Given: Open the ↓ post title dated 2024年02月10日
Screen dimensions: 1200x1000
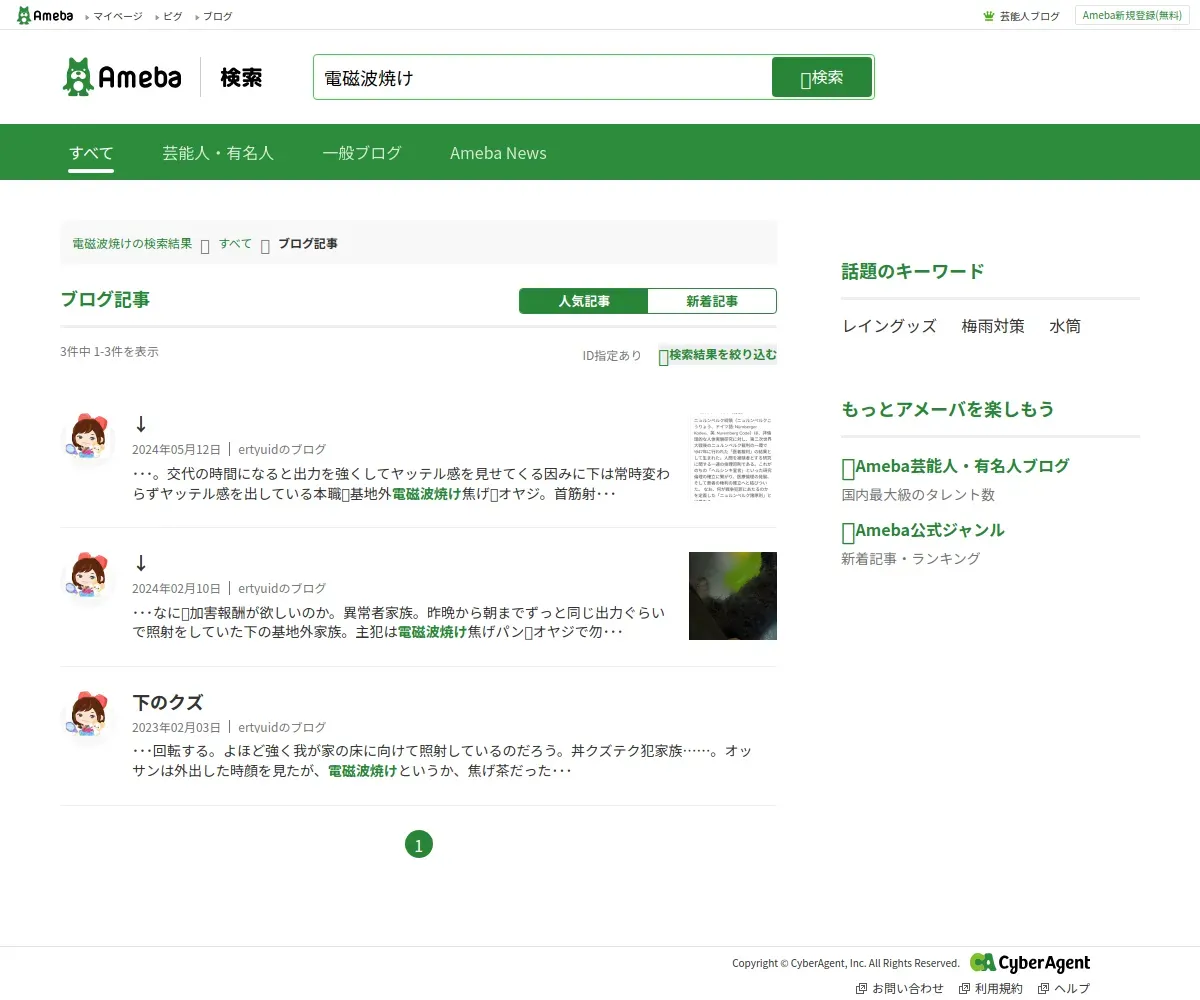Looking at the screenshot, I should [141, 563].
